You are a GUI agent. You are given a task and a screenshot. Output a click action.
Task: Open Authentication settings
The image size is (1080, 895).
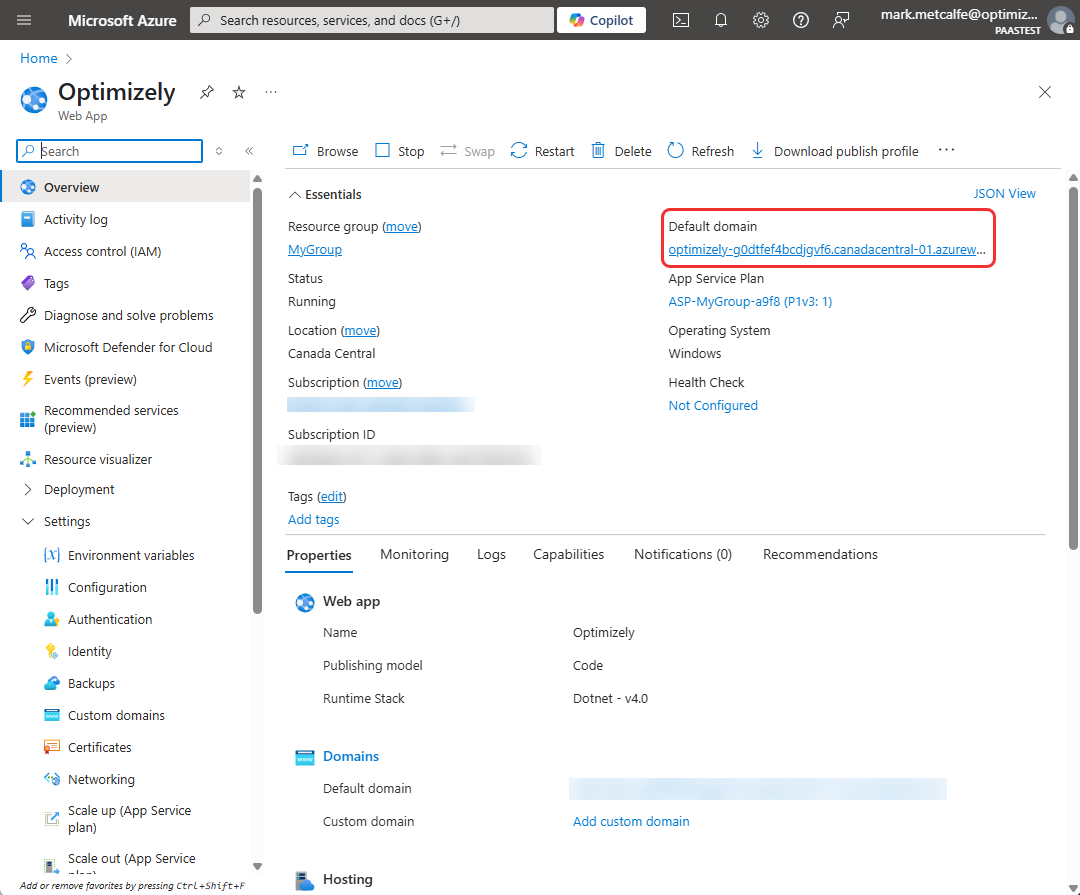pyautogui.click(x=110, y=619)
